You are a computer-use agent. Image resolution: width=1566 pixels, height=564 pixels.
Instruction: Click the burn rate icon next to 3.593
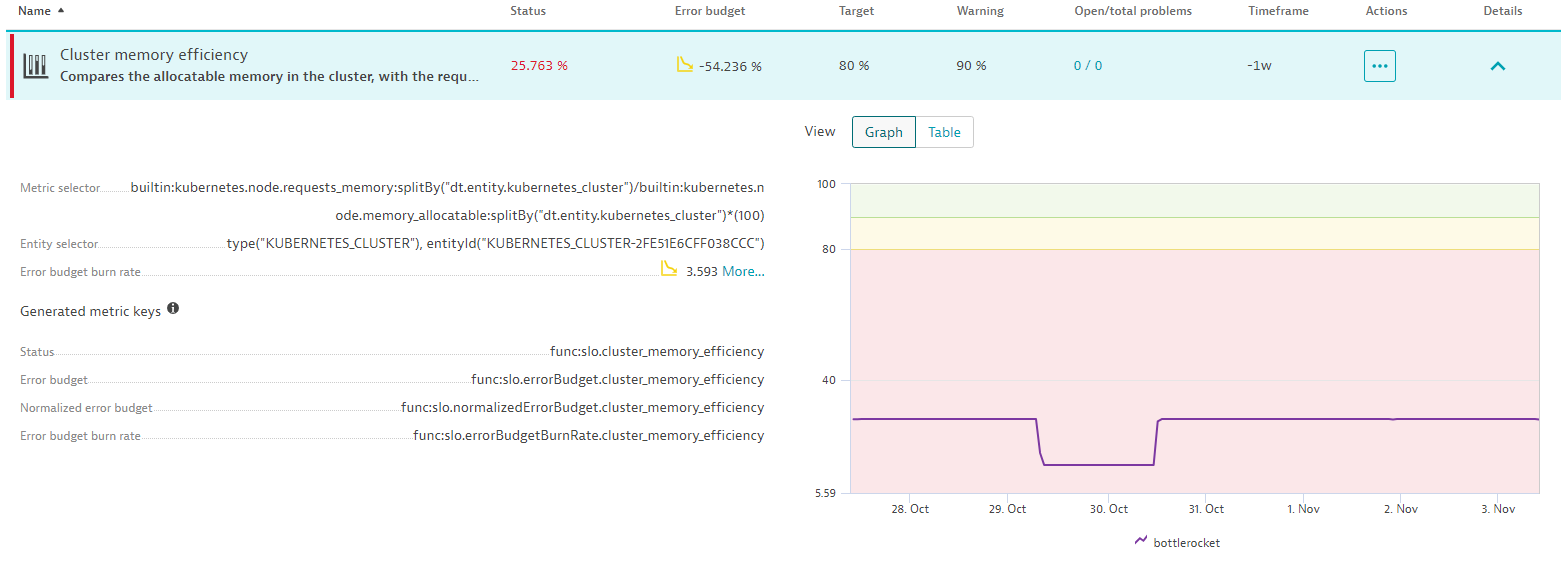tap(669, 269)
